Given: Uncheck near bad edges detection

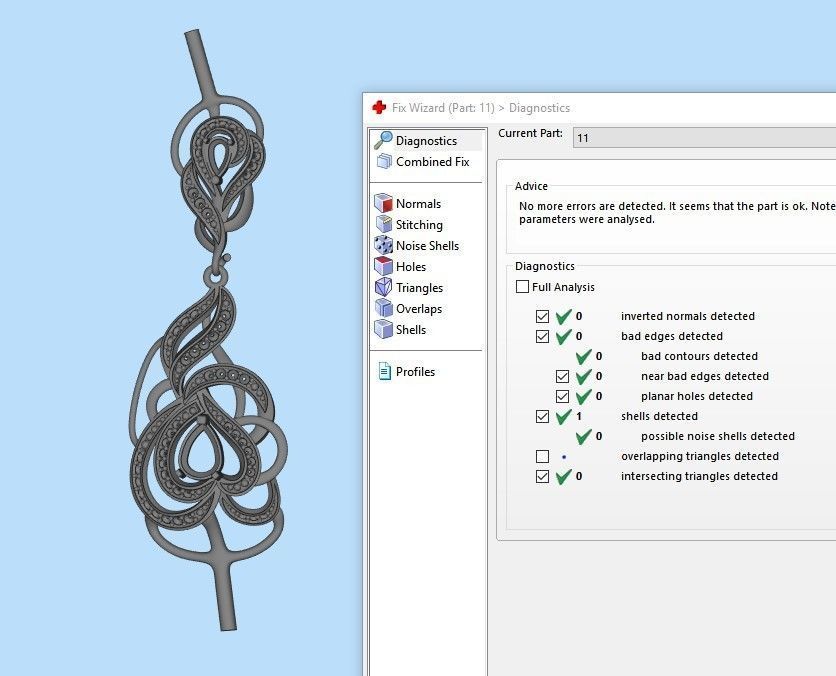Looking at the screenshot, I should pos(562,376).
